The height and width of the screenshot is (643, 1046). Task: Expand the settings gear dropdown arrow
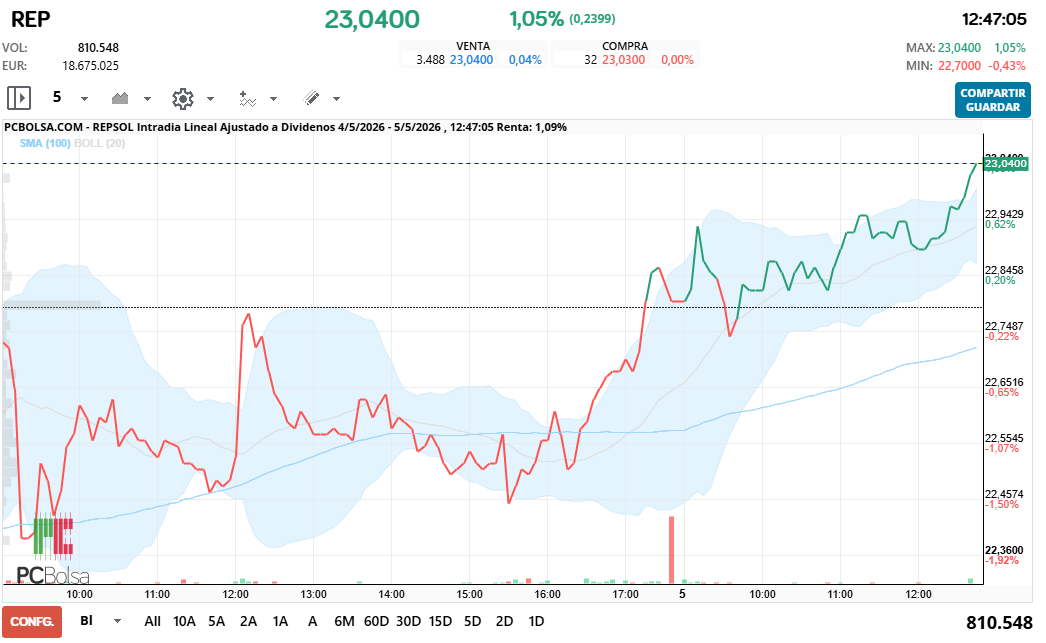pyautogui.click(x=210, y=99)
